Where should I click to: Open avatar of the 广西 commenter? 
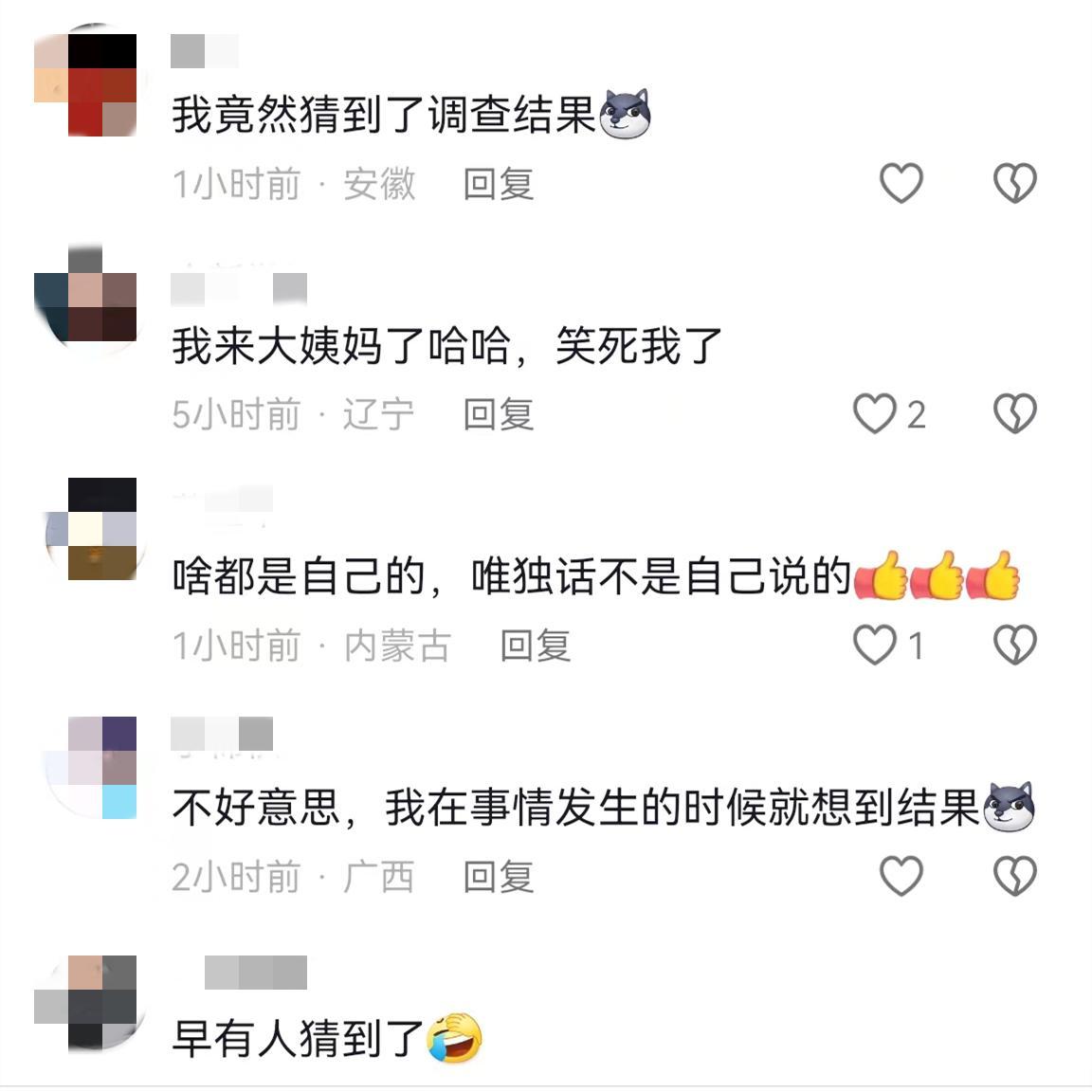[x=91, y=767]
